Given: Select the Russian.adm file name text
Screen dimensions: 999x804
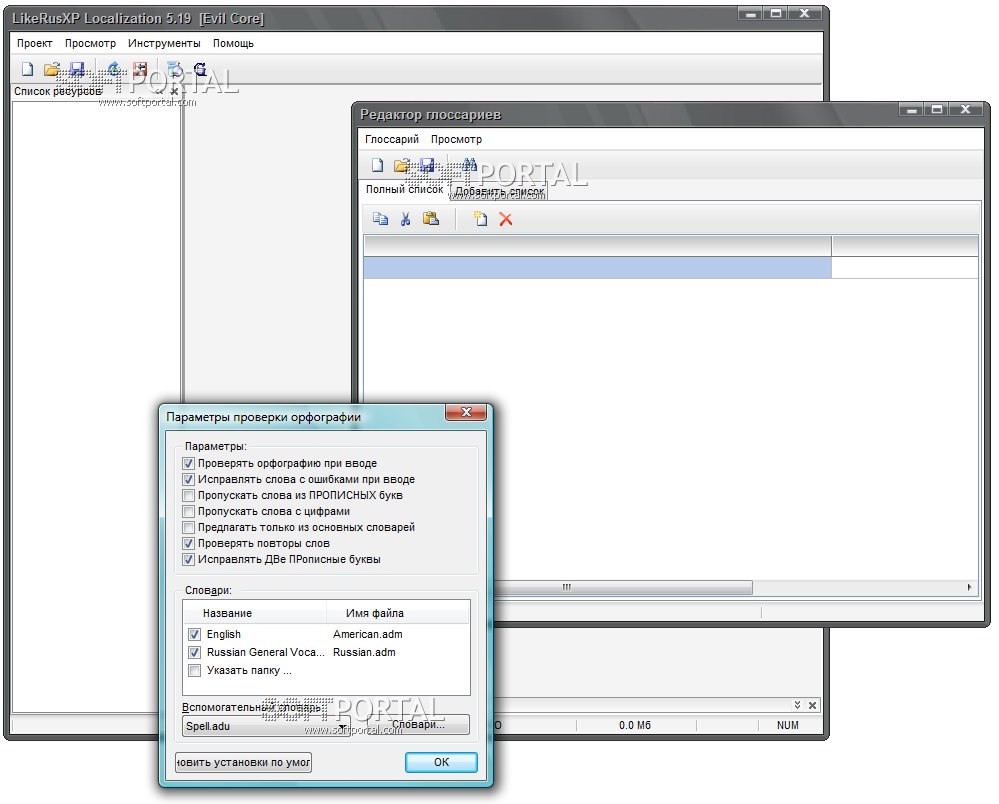Looking at the screenshot, I should [x=364, y=652].
